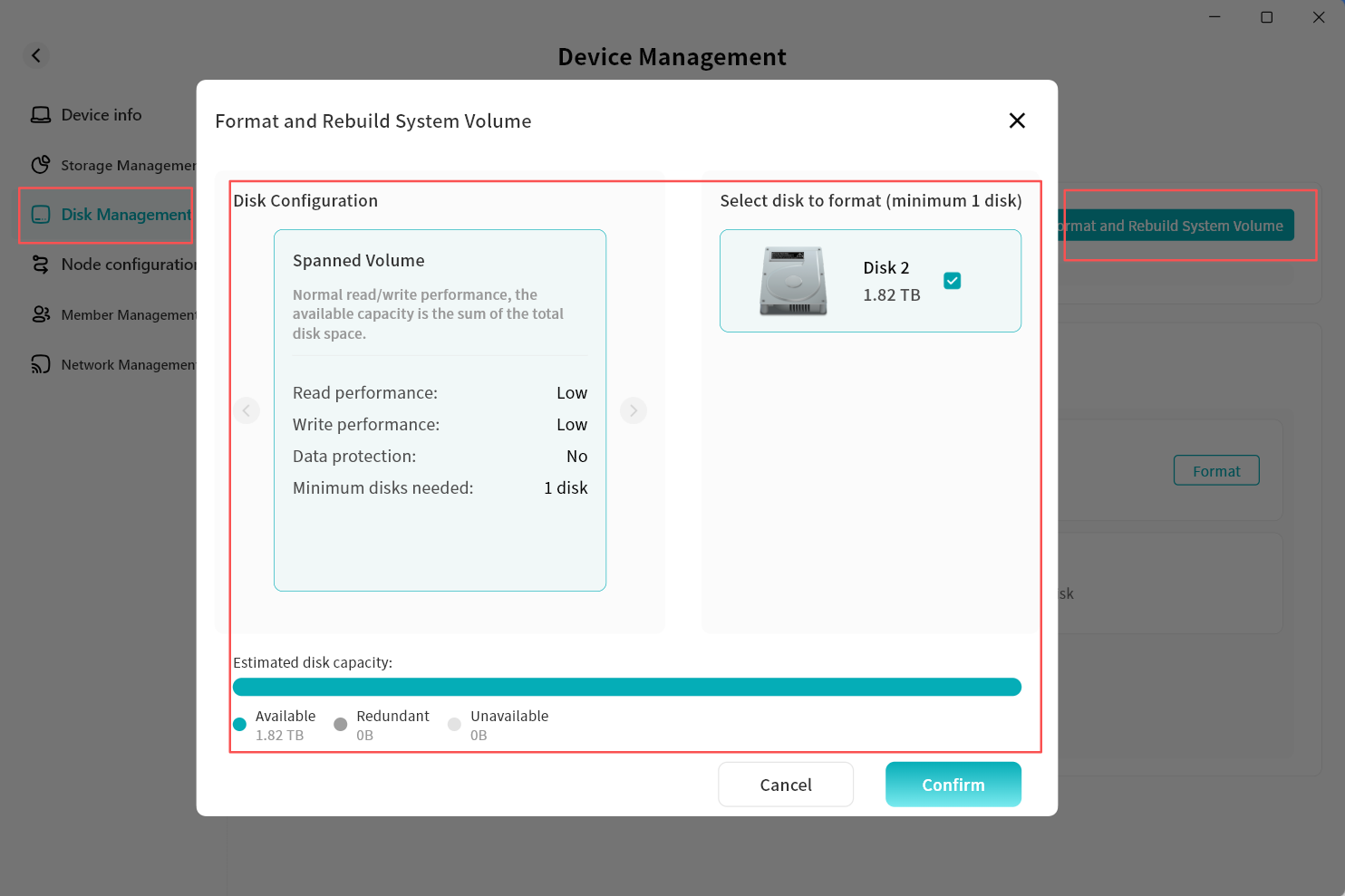Click the Storage Management pie chart icon
The width and height of the screenshot is (1345, 896).
[41, 165]
